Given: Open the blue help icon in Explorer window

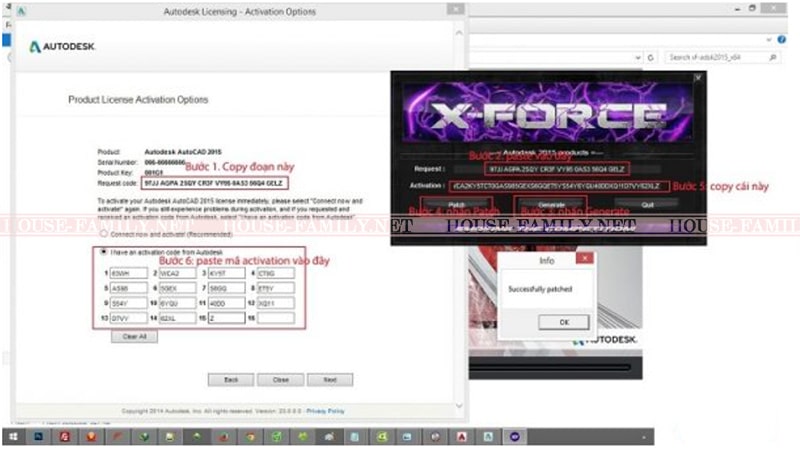Looking at the screenshot, I should 781,39.
